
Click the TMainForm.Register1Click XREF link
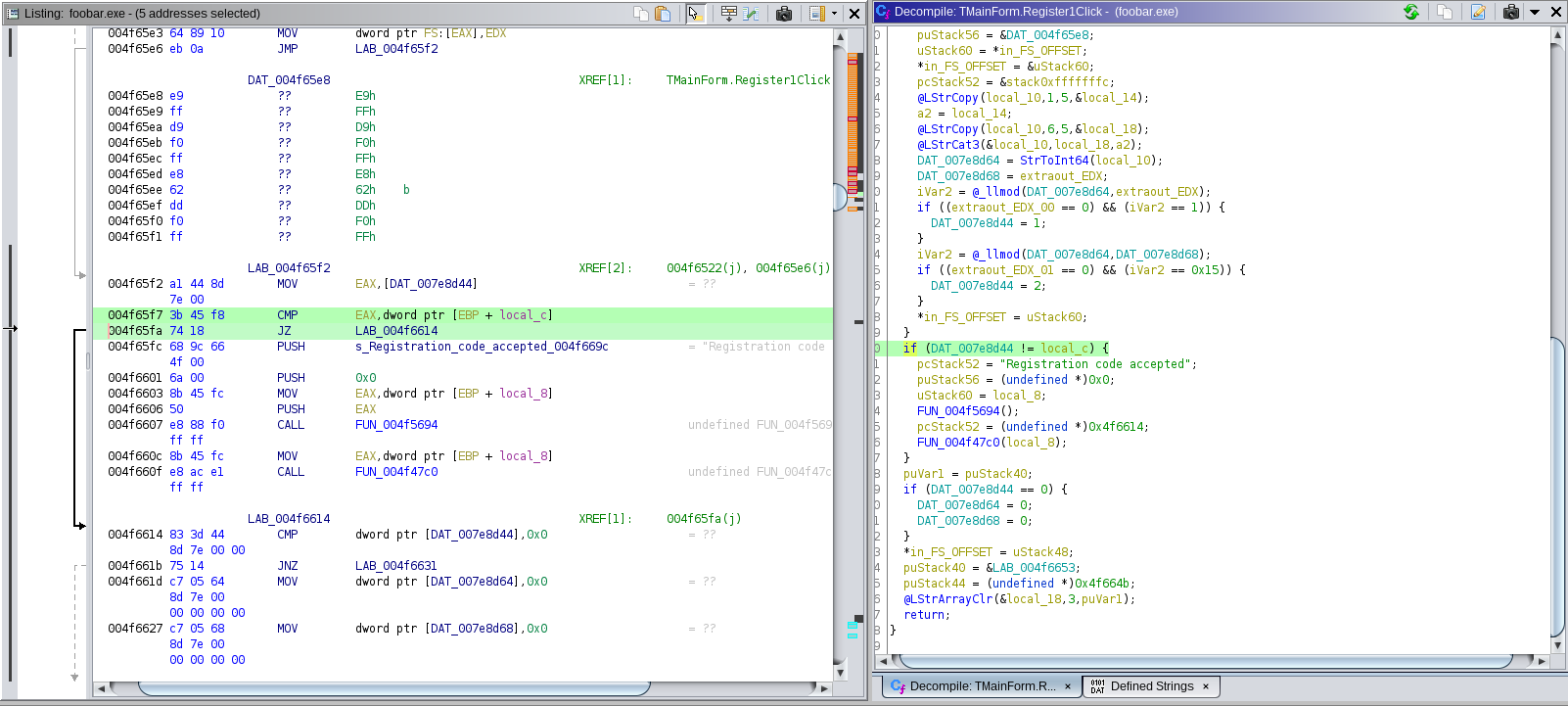click(748, 80)
